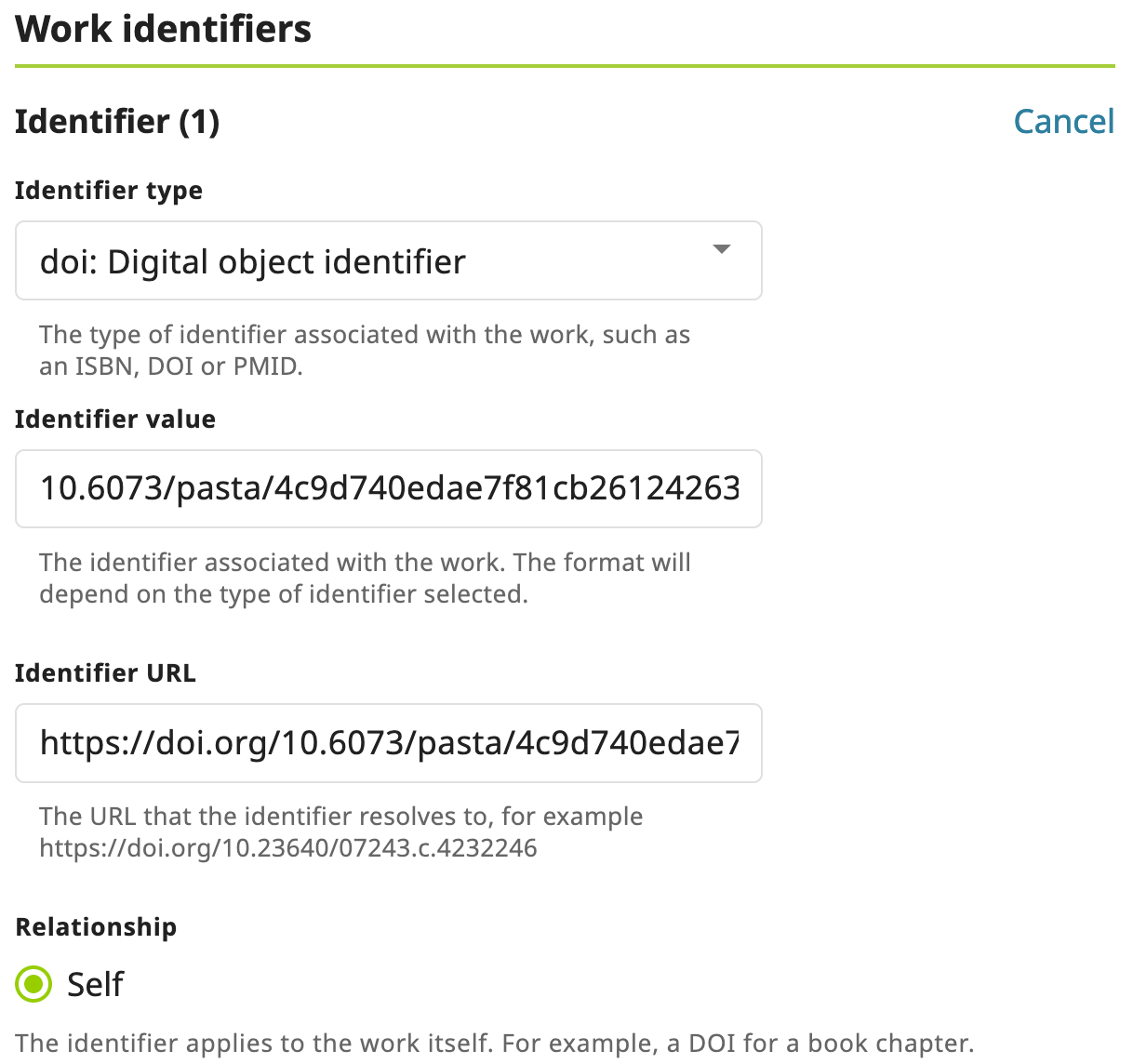Open the Identifier type dropdown
The height and width of the screenshot is (1064, 1133).
389,260
